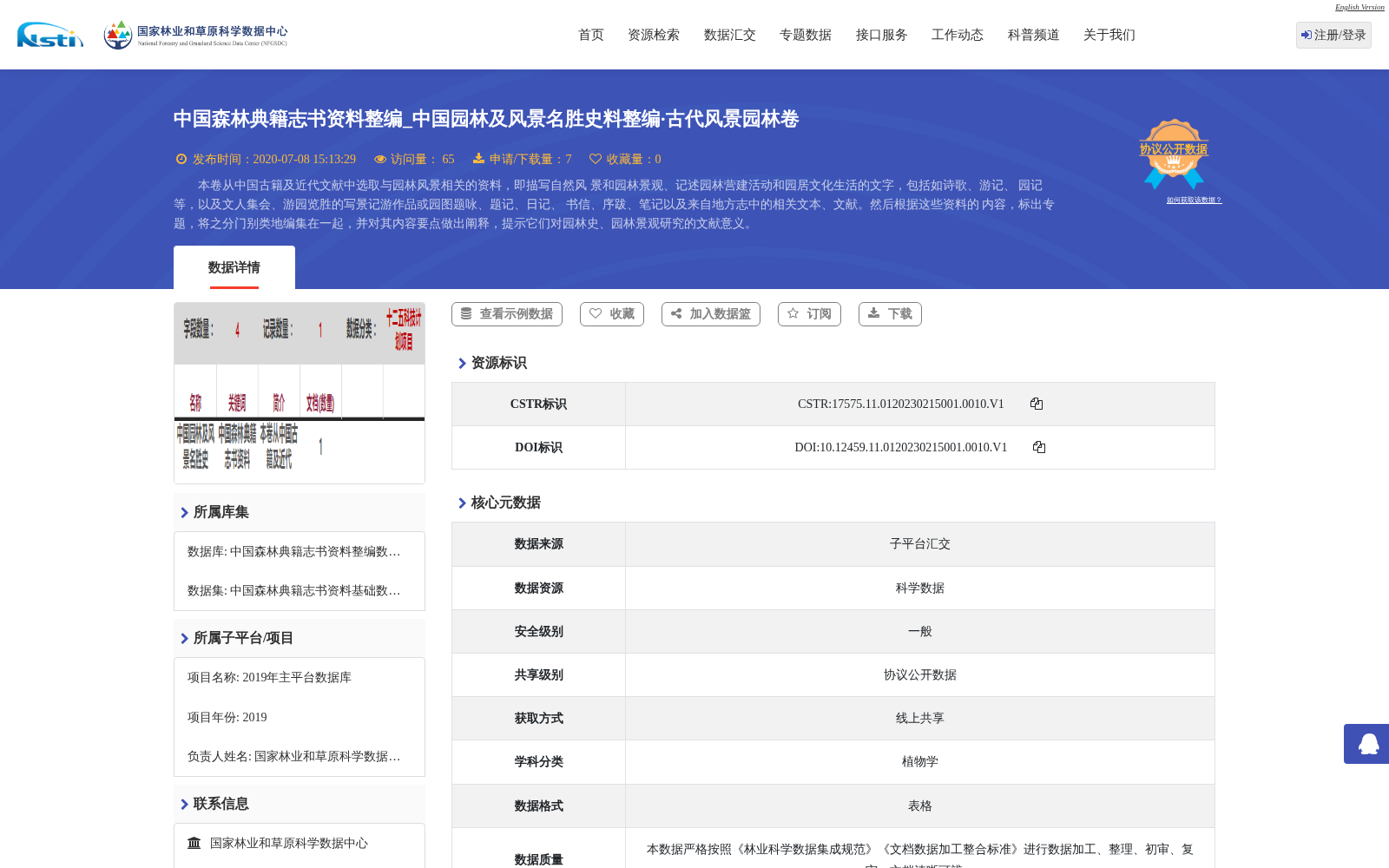Click the chevron icon beside 所属子平台/项目
This screenshot has width=1389, height=868.
coord(184,638)
